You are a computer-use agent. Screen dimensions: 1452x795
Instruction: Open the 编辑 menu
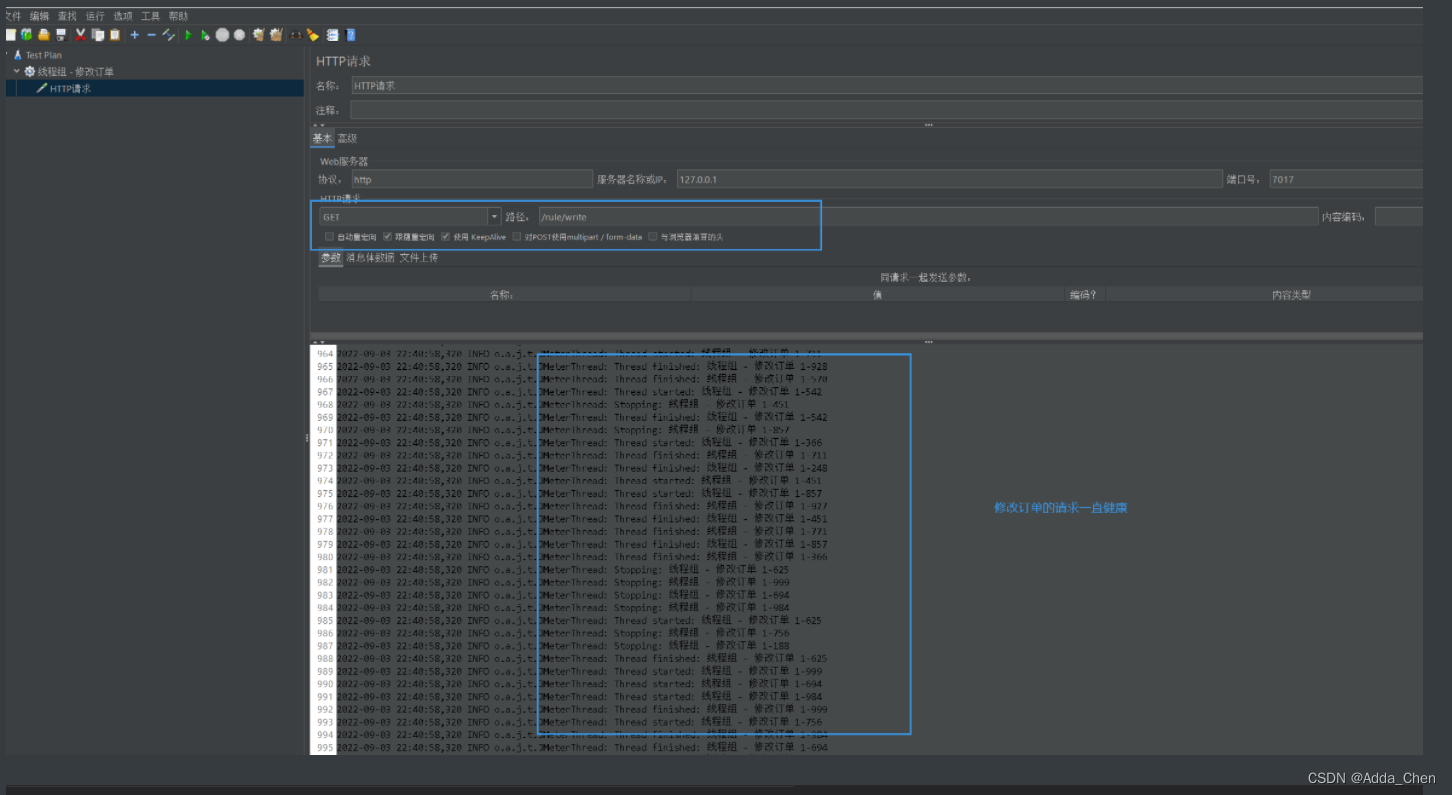[39, 16]
